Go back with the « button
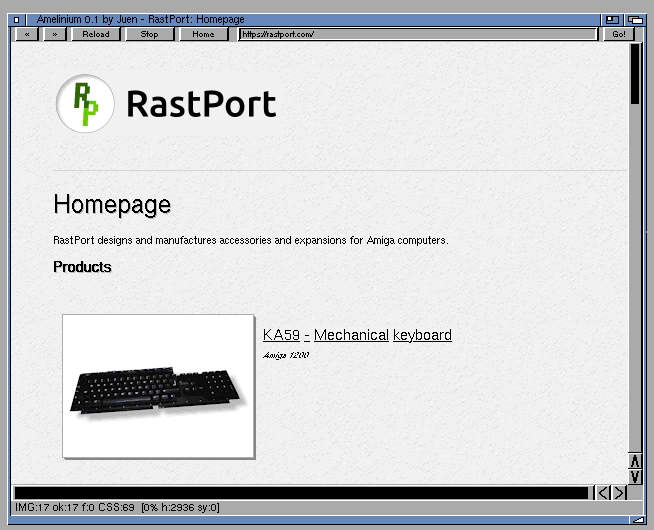This screenshot has height=530, width=654. click(x=27, y=34)
